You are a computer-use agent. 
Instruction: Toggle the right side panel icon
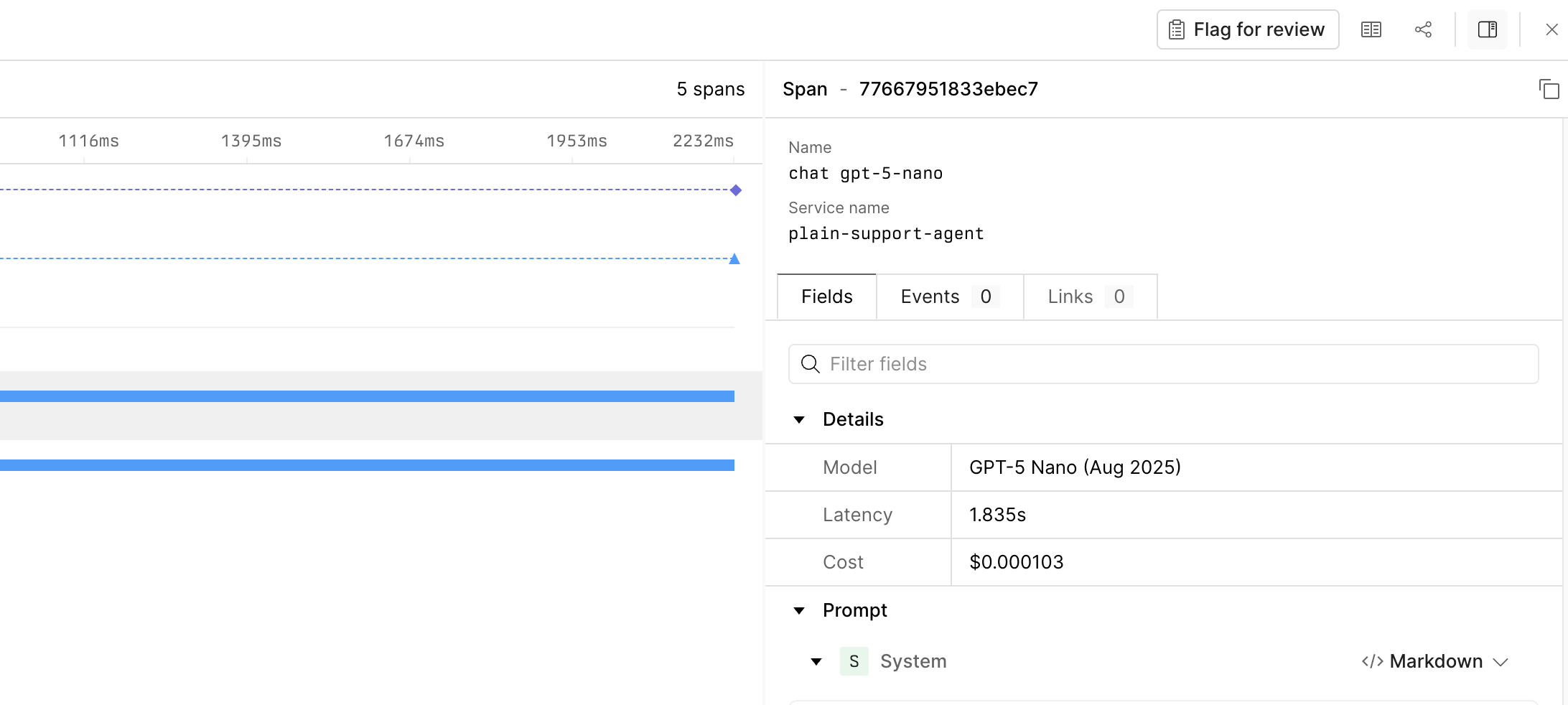[x=1488, y=29]
